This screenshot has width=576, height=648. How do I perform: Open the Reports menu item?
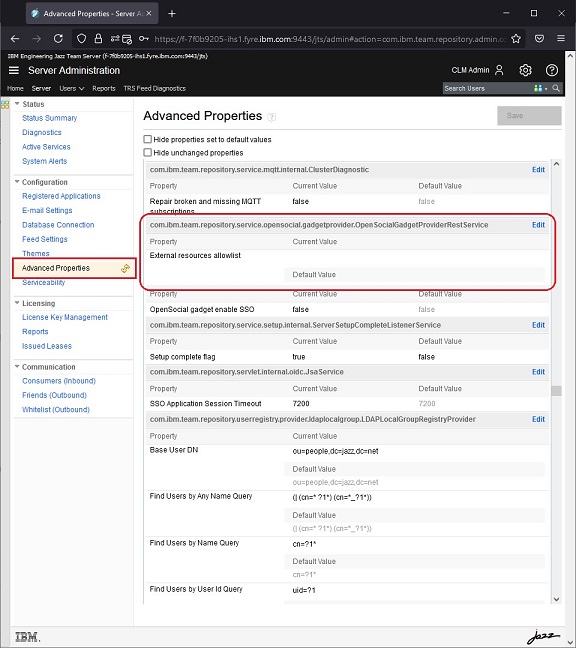point(104,88)
